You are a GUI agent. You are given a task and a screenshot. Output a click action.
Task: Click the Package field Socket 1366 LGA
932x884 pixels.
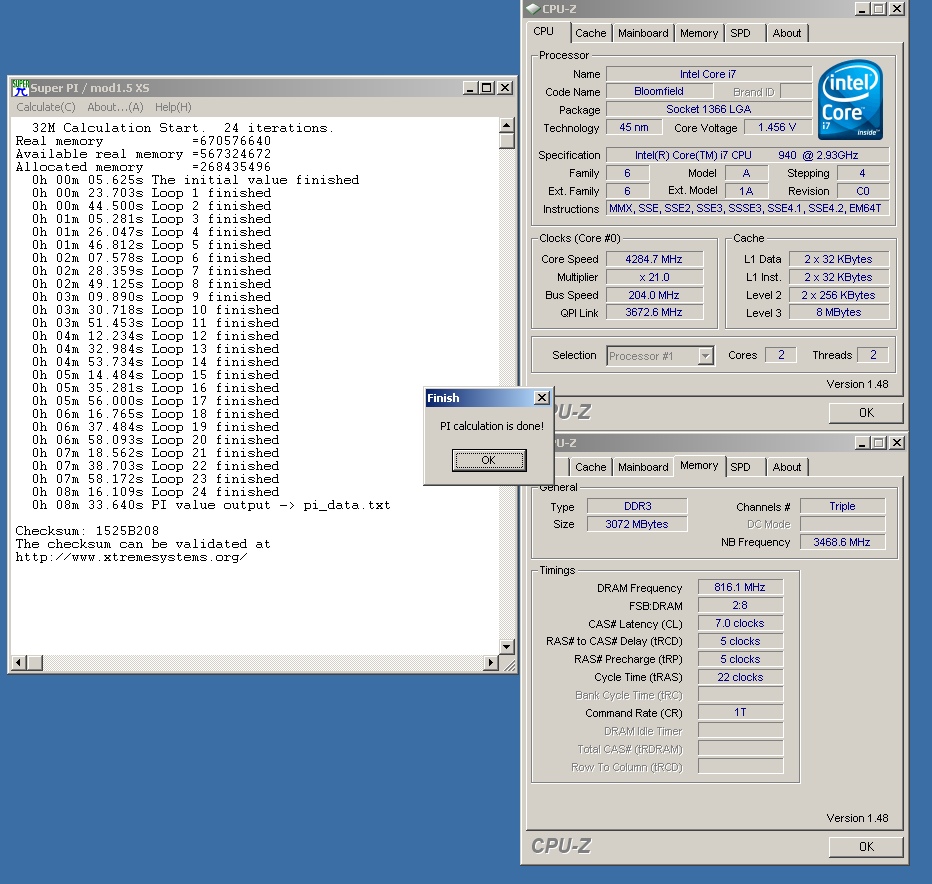click(x=709, y=109)
